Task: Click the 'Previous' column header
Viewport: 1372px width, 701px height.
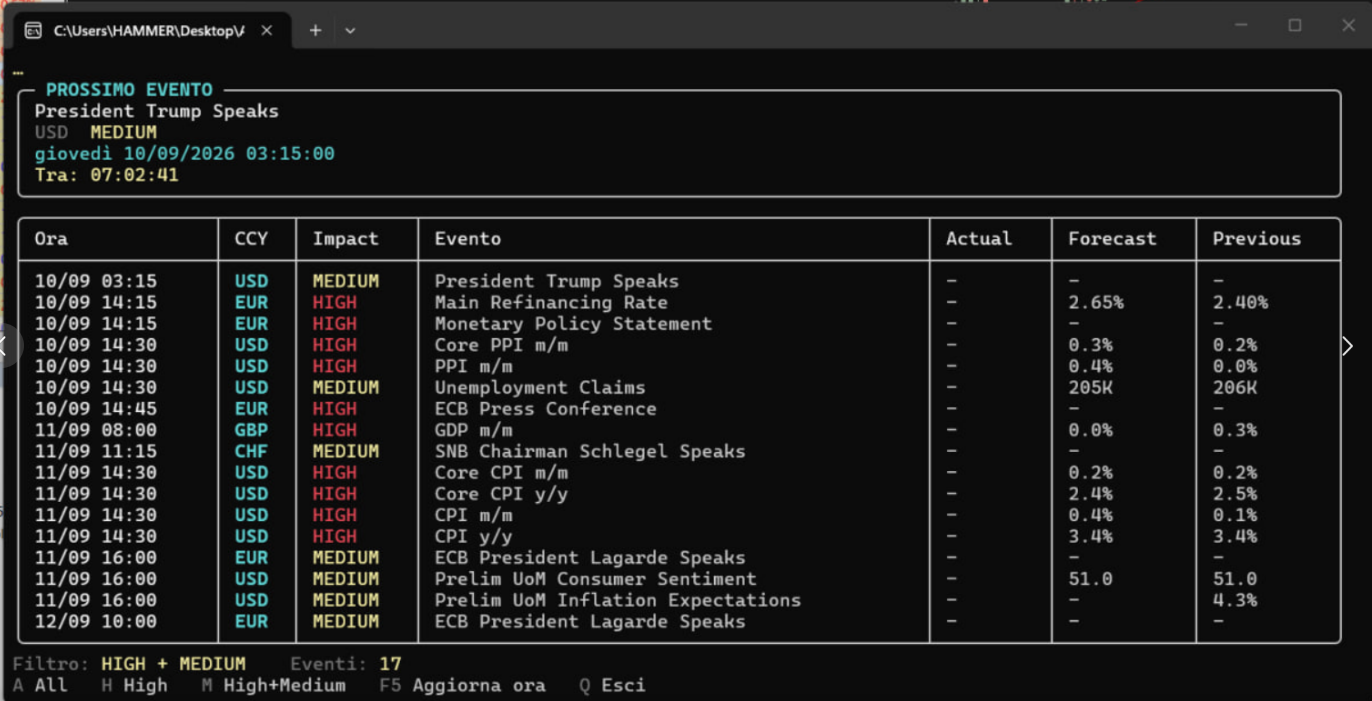Action: point(1257,239)
